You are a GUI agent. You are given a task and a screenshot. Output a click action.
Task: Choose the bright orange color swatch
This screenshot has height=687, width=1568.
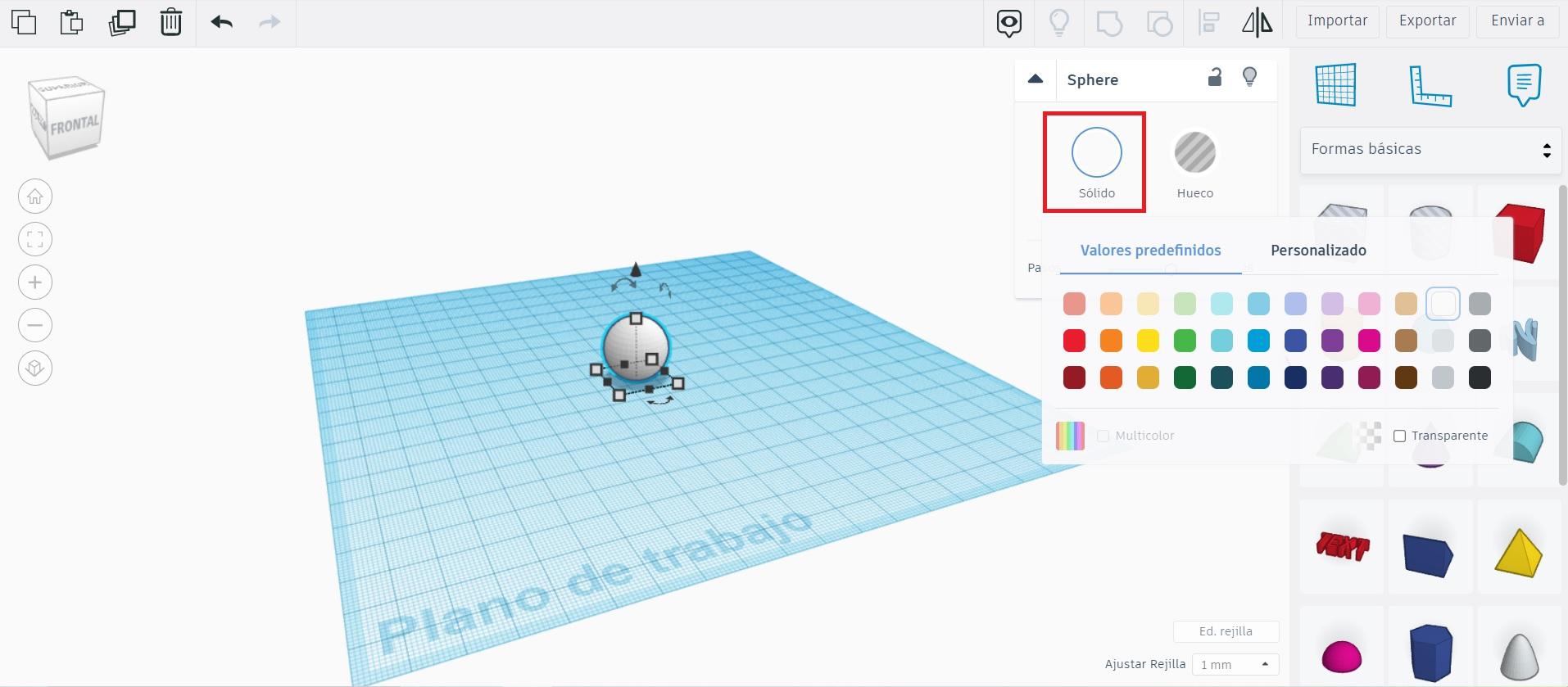pyautogui.click(x=1111, y=341)
